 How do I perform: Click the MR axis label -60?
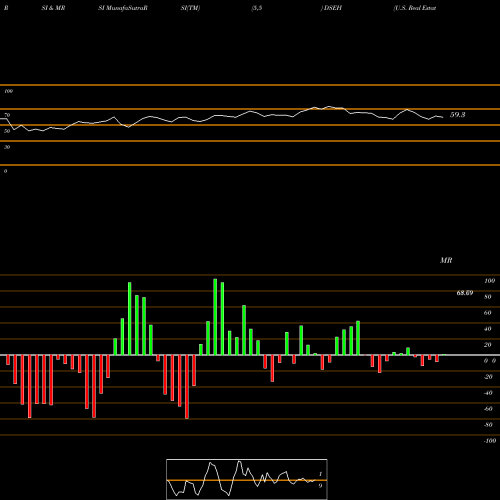[x=488, y=409]
